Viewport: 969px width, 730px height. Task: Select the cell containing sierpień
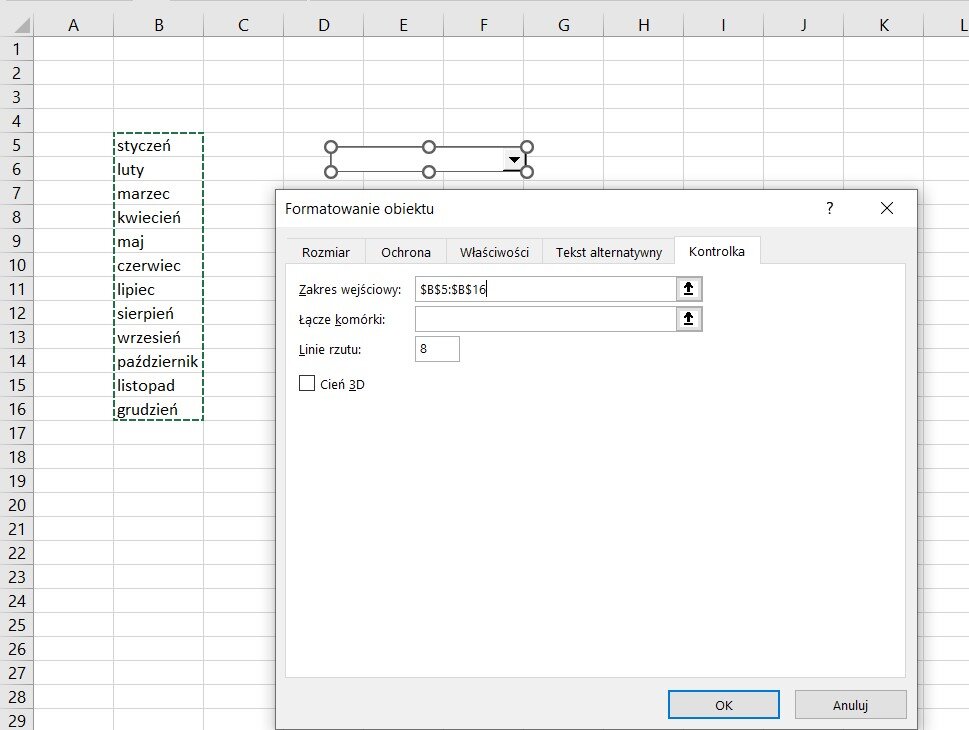159,313
